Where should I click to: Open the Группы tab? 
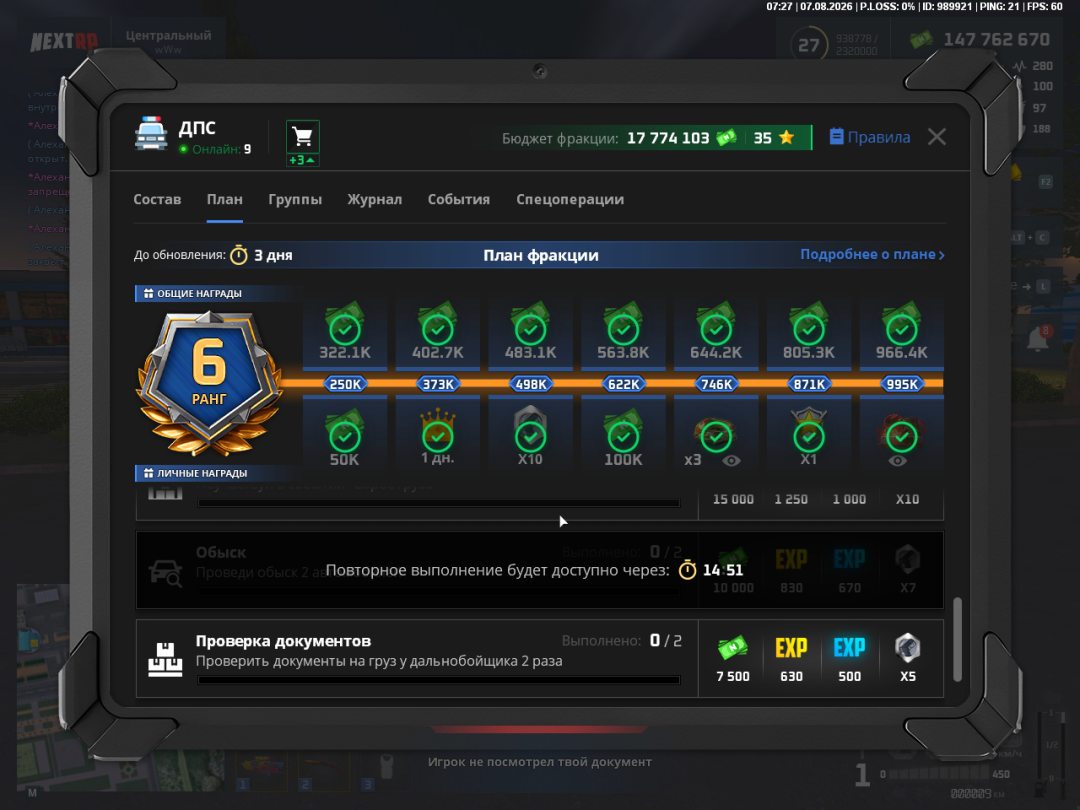(295, 199)
